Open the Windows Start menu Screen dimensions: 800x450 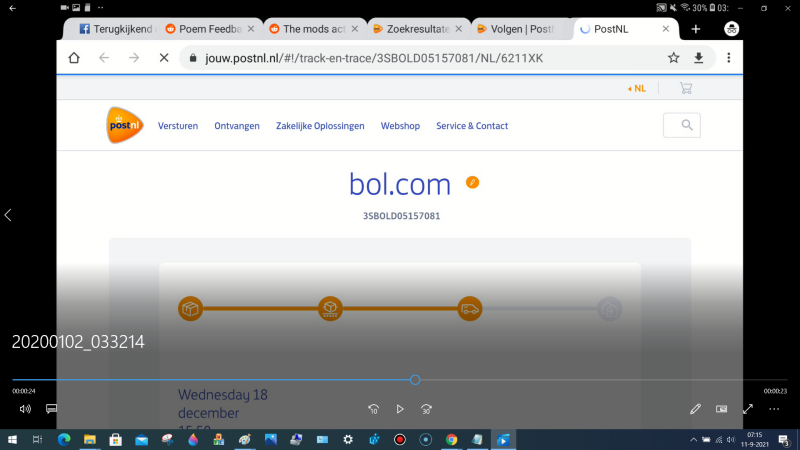12,439
